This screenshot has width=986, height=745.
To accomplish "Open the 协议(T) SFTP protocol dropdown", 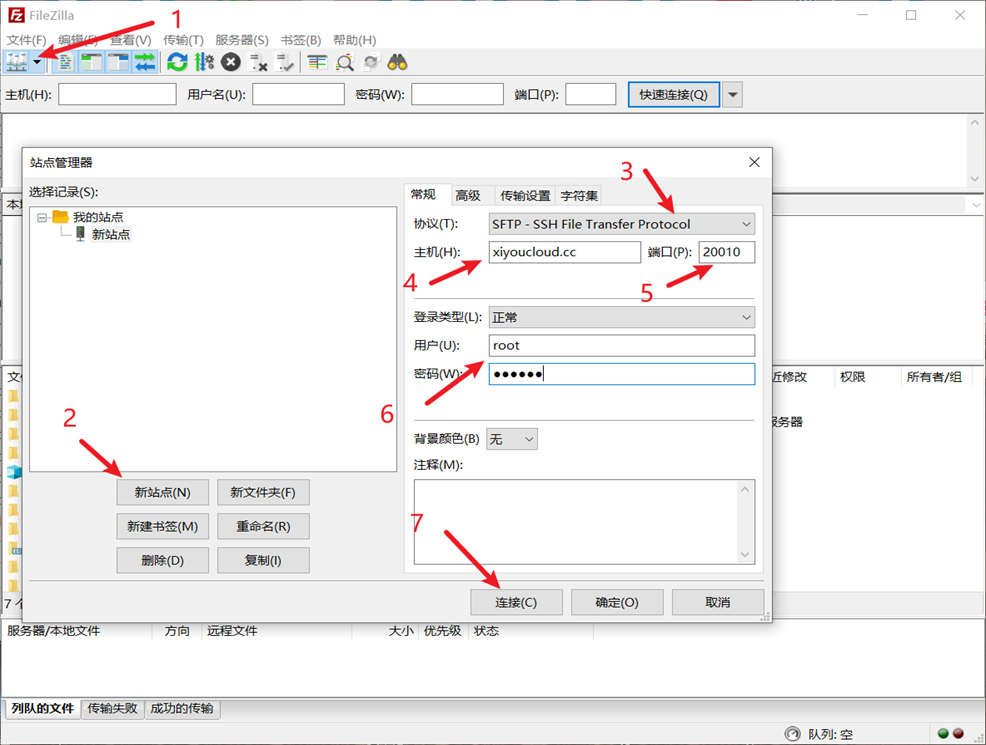I will coord(621,224).
